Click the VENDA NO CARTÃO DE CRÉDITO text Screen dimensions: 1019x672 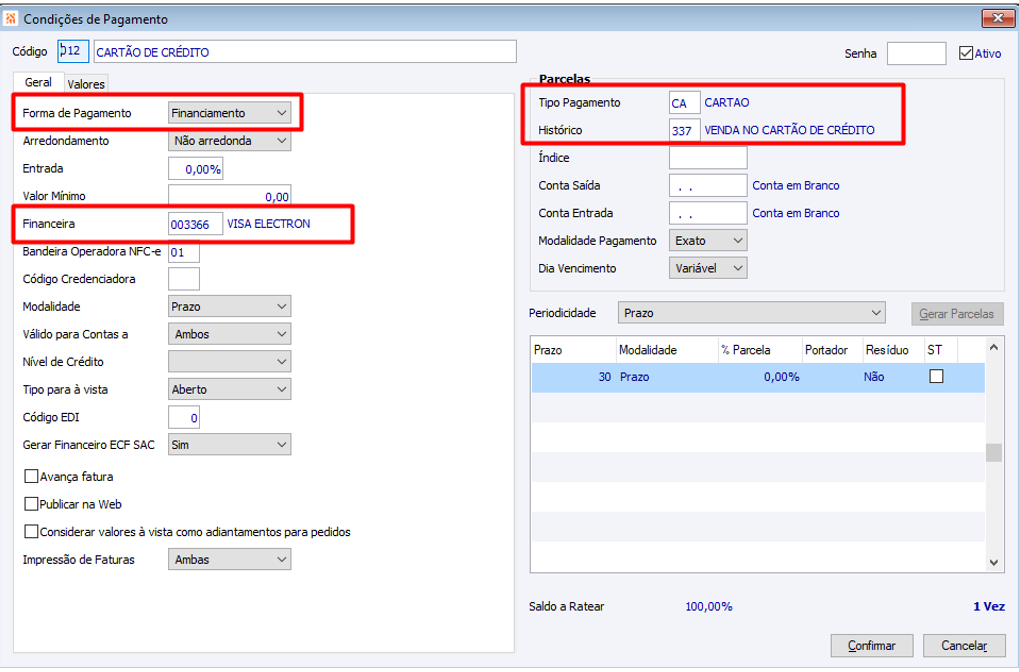click(789, 130)
